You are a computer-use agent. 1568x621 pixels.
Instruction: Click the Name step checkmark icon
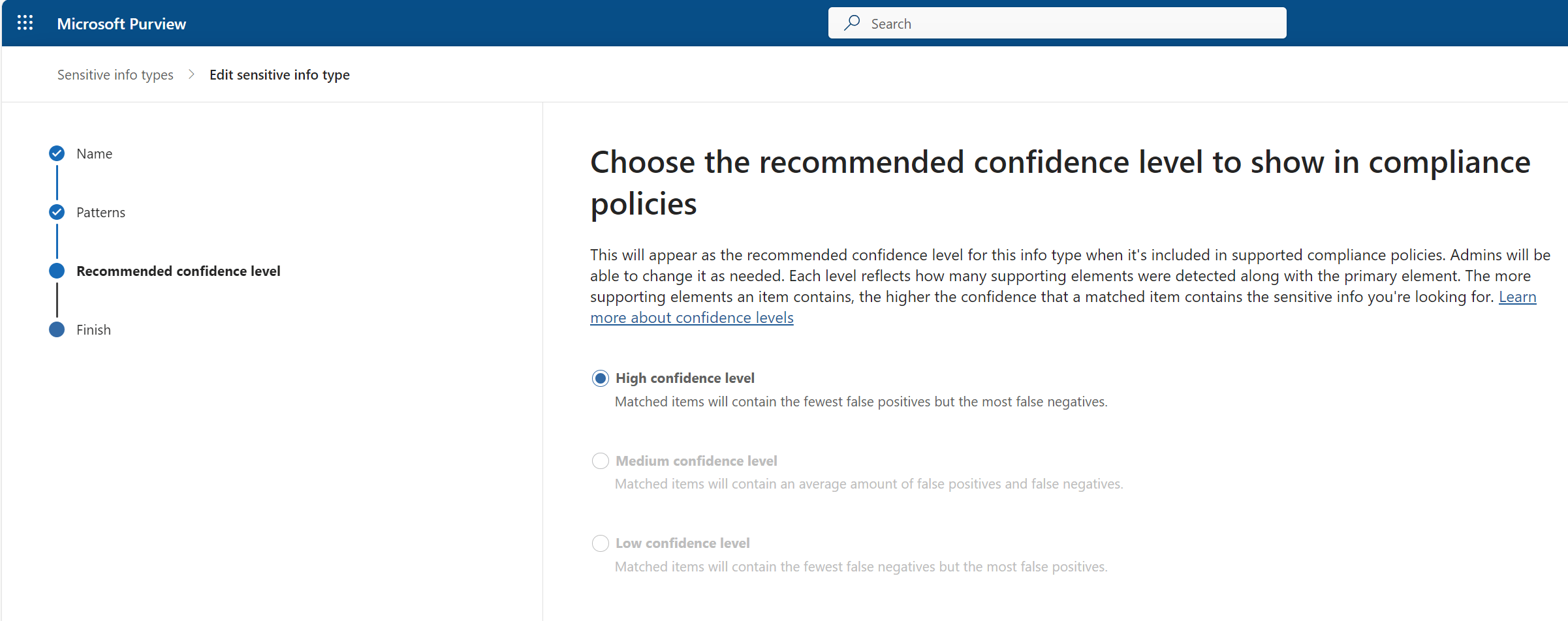(57, 153)
